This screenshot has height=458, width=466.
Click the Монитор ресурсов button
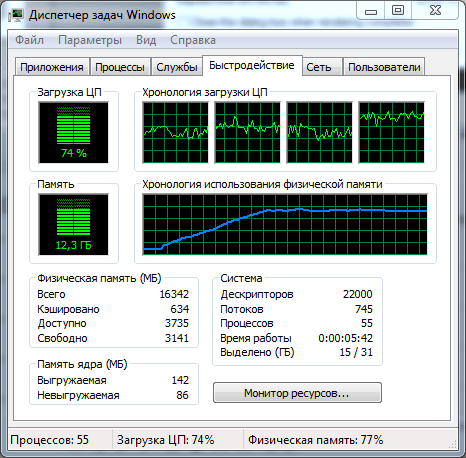(297, 393)
